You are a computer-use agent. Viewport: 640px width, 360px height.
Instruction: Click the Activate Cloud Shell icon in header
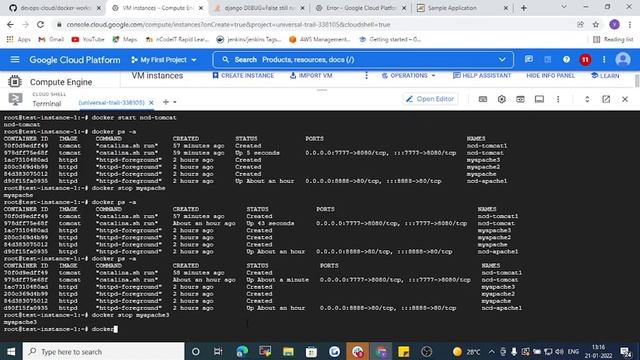[547, 60]
